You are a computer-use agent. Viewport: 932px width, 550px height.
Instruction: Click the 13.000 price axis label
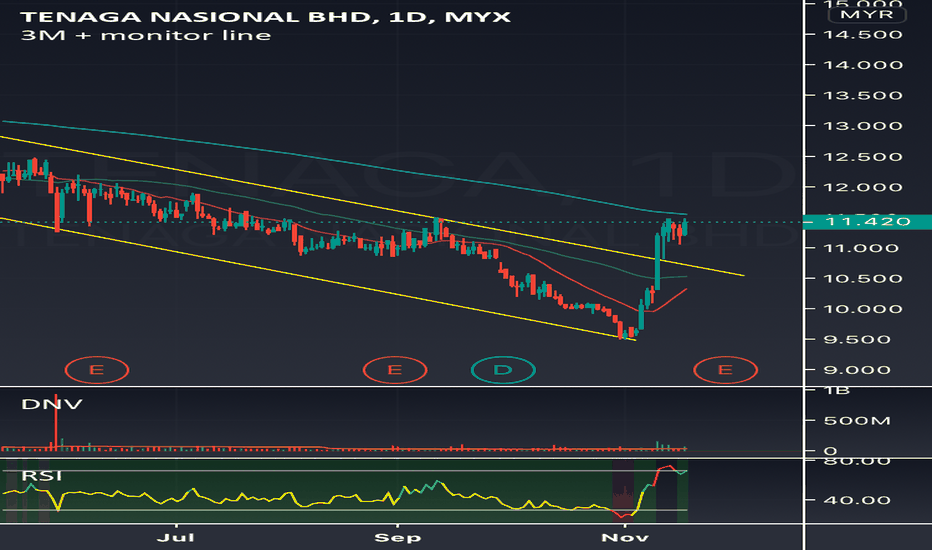coord(862,126)
